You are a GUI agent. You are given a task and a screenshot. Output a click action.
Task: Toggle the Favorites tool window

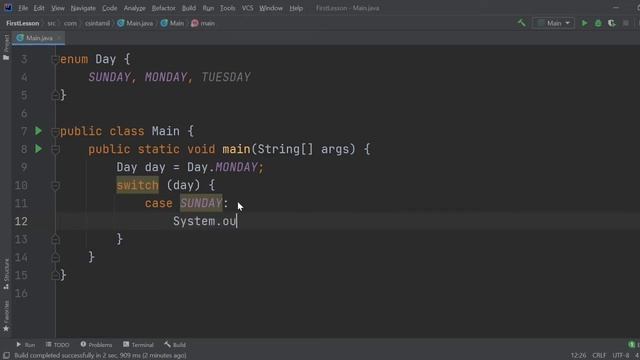[6, 316]
